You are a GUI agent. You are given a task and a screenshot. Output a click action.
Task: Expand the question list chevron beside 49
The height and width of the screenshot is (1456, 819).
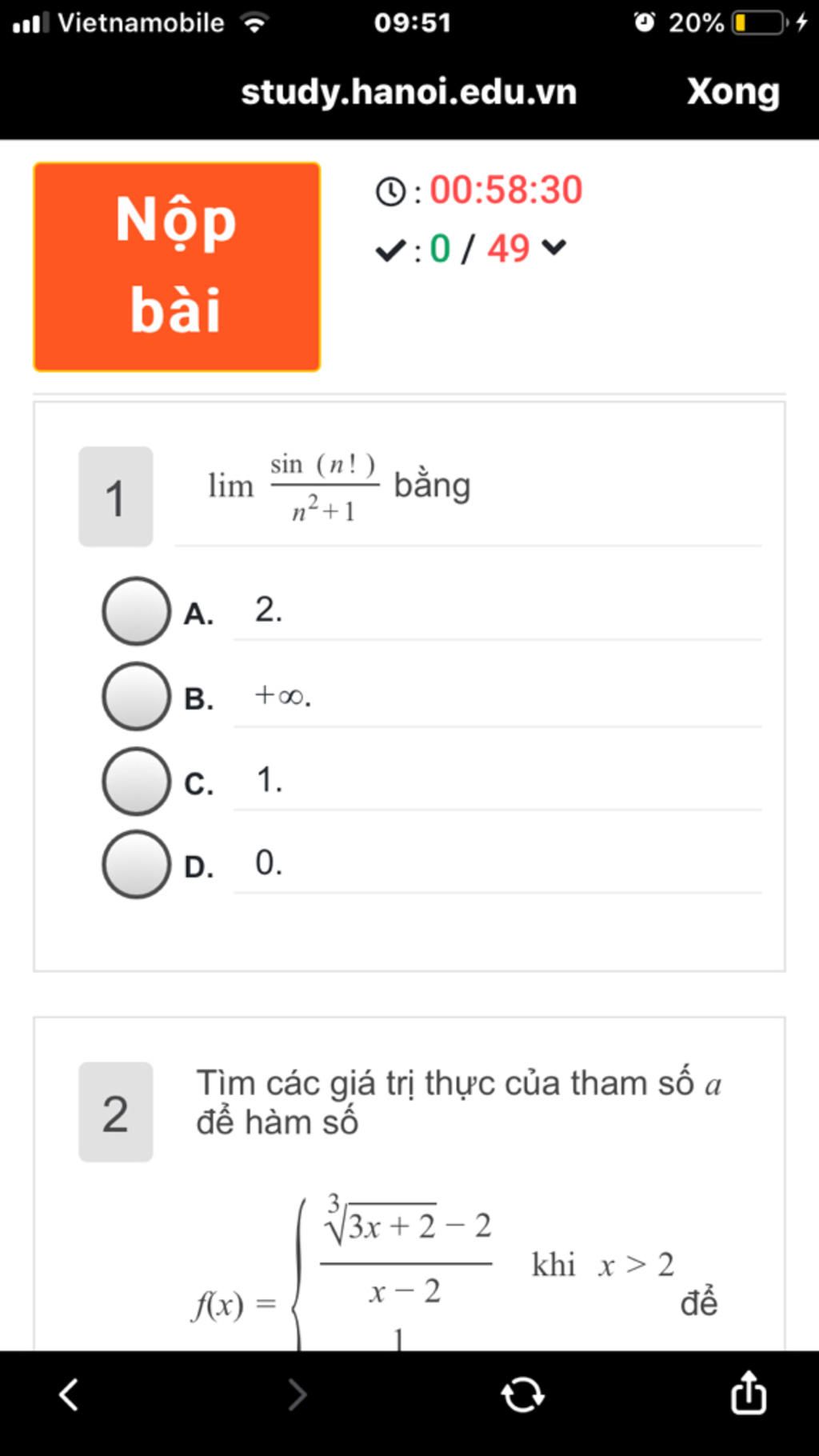pos(553,247)
